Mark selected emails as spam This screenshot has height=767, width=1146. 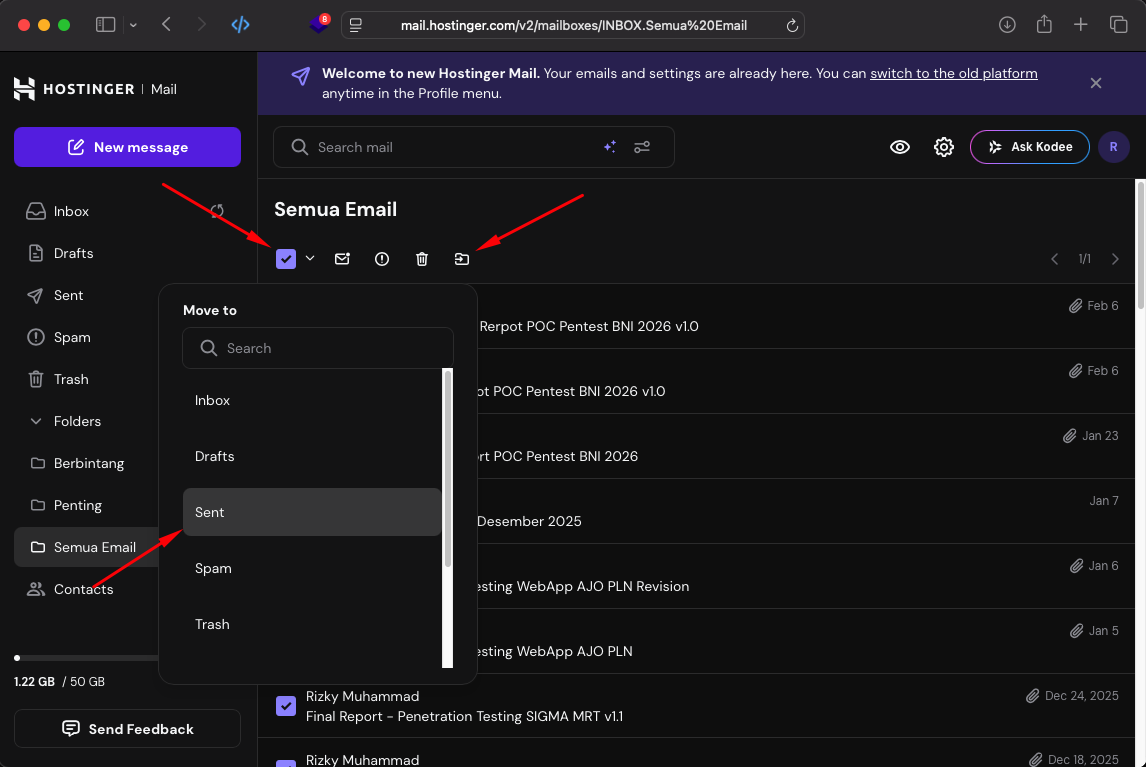click(382, 258)
